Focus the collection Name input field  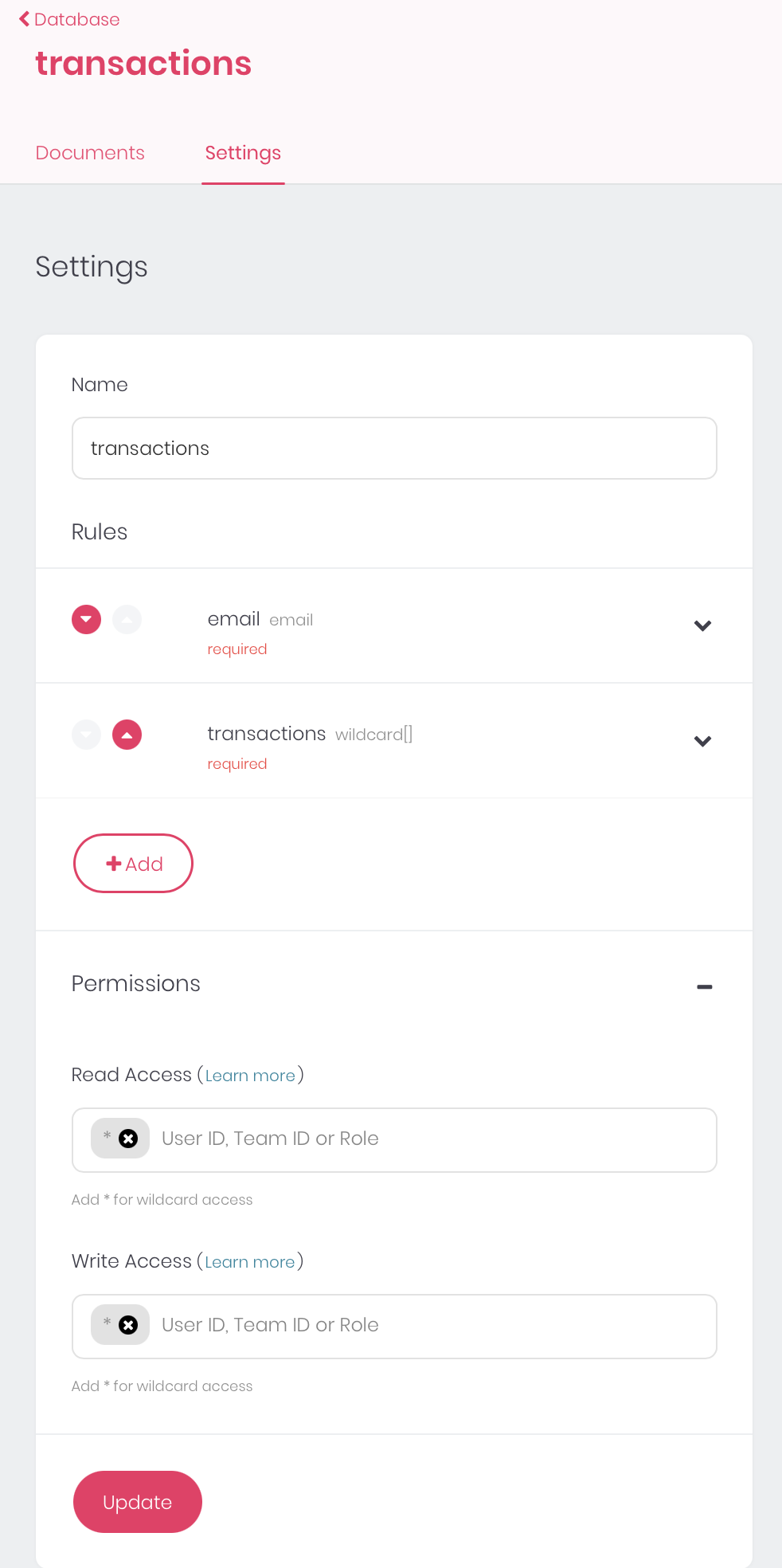pyautogui.click(x=394, y=449)
